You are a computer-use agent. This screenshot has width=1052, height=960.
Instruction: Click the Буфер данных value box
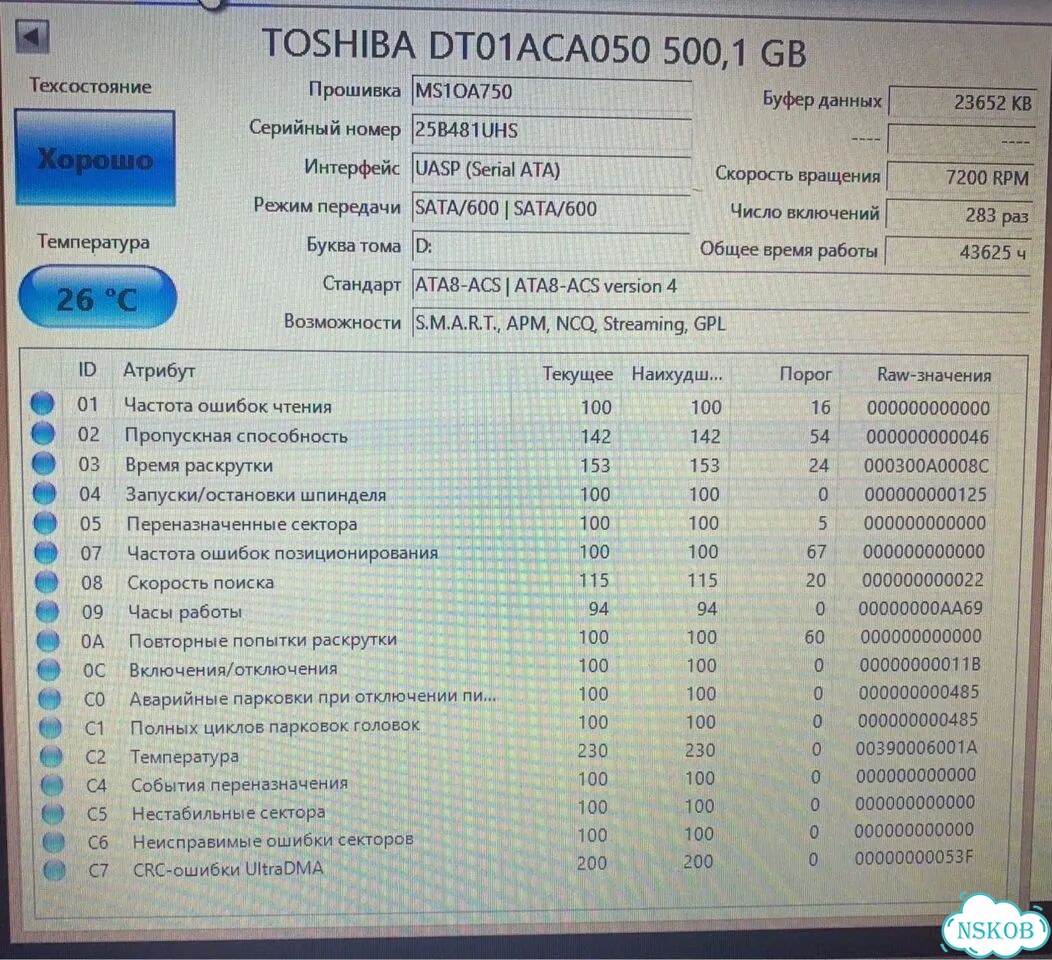(x=962, y=102)
